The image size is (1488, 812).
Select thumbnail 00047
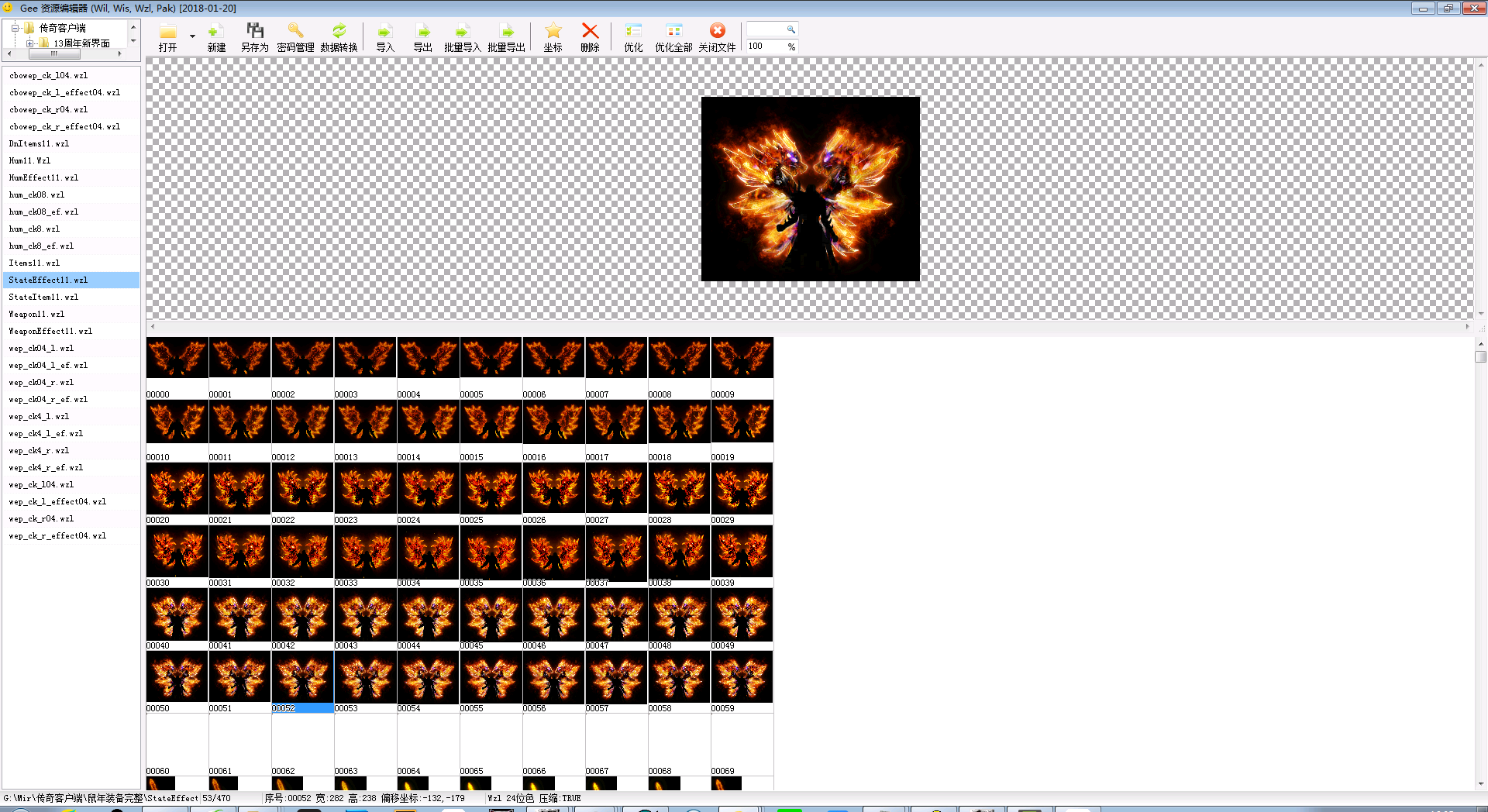coord(616,618)
